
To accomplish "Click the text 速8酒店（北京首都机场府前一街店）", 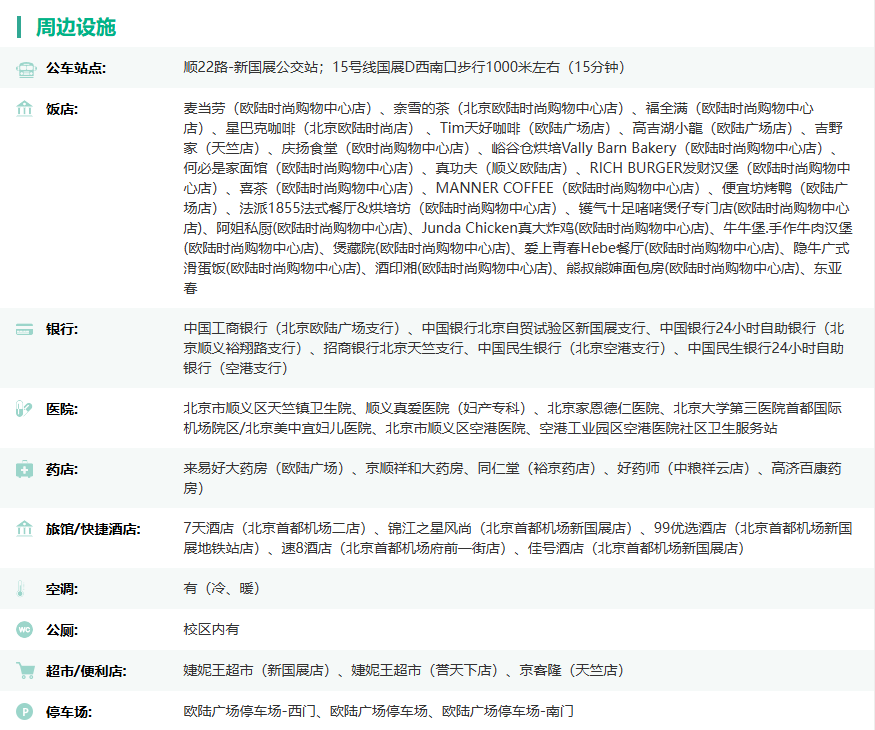I will 397,548.
